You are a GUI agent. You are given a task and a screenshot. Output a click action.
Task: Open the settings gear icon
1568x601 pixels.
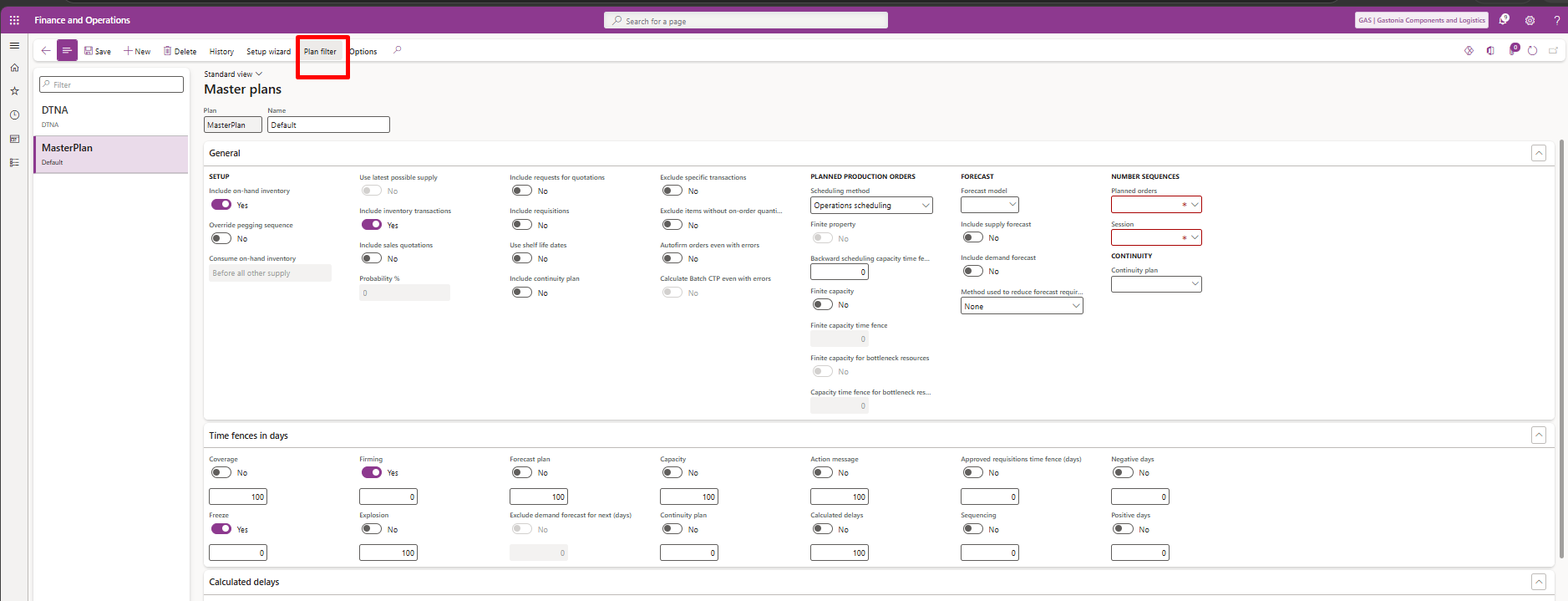(1530, 20)
